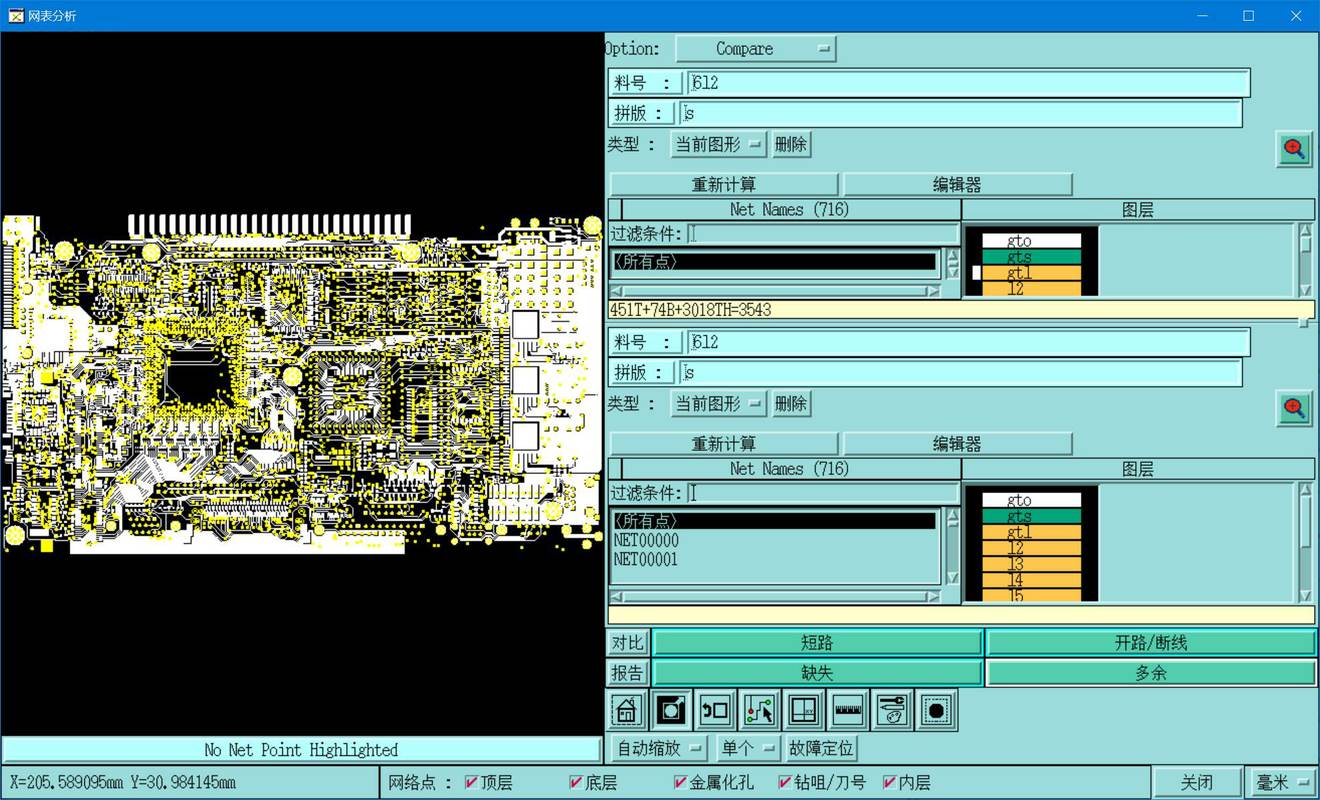Open the 毫米 units dropdown
This screenshot has width=1320, height=800.
(1283, 782)
